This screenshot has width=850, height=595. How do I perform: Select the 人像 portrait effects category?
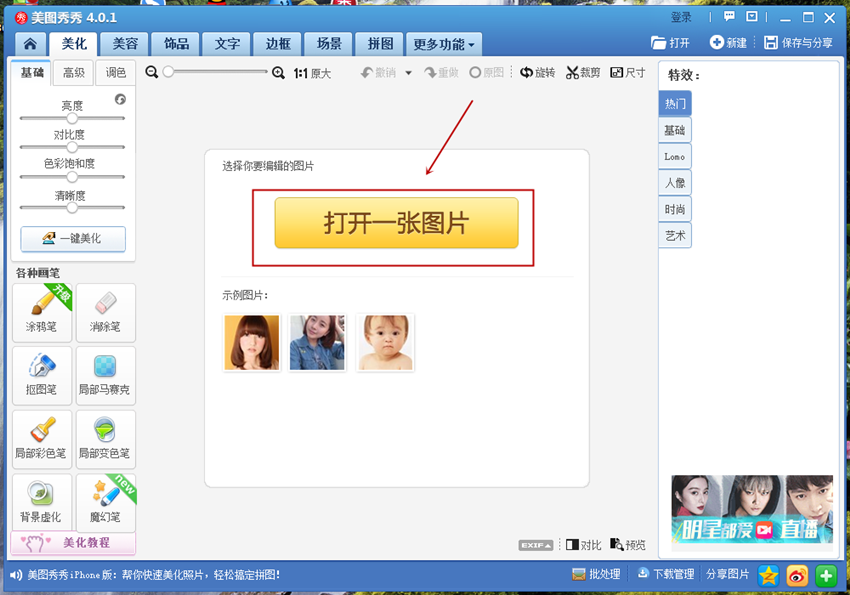pyautogui.click(x=675, y=183)
